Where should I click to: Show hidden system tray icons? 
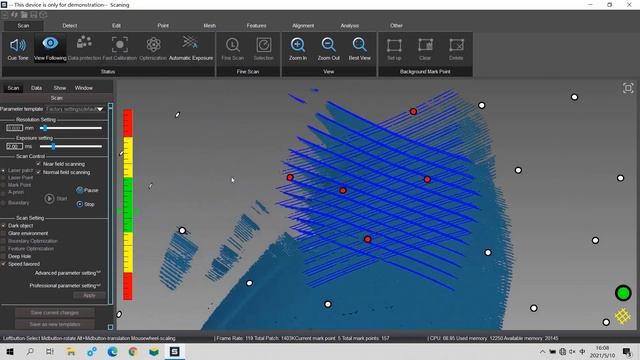542,351
